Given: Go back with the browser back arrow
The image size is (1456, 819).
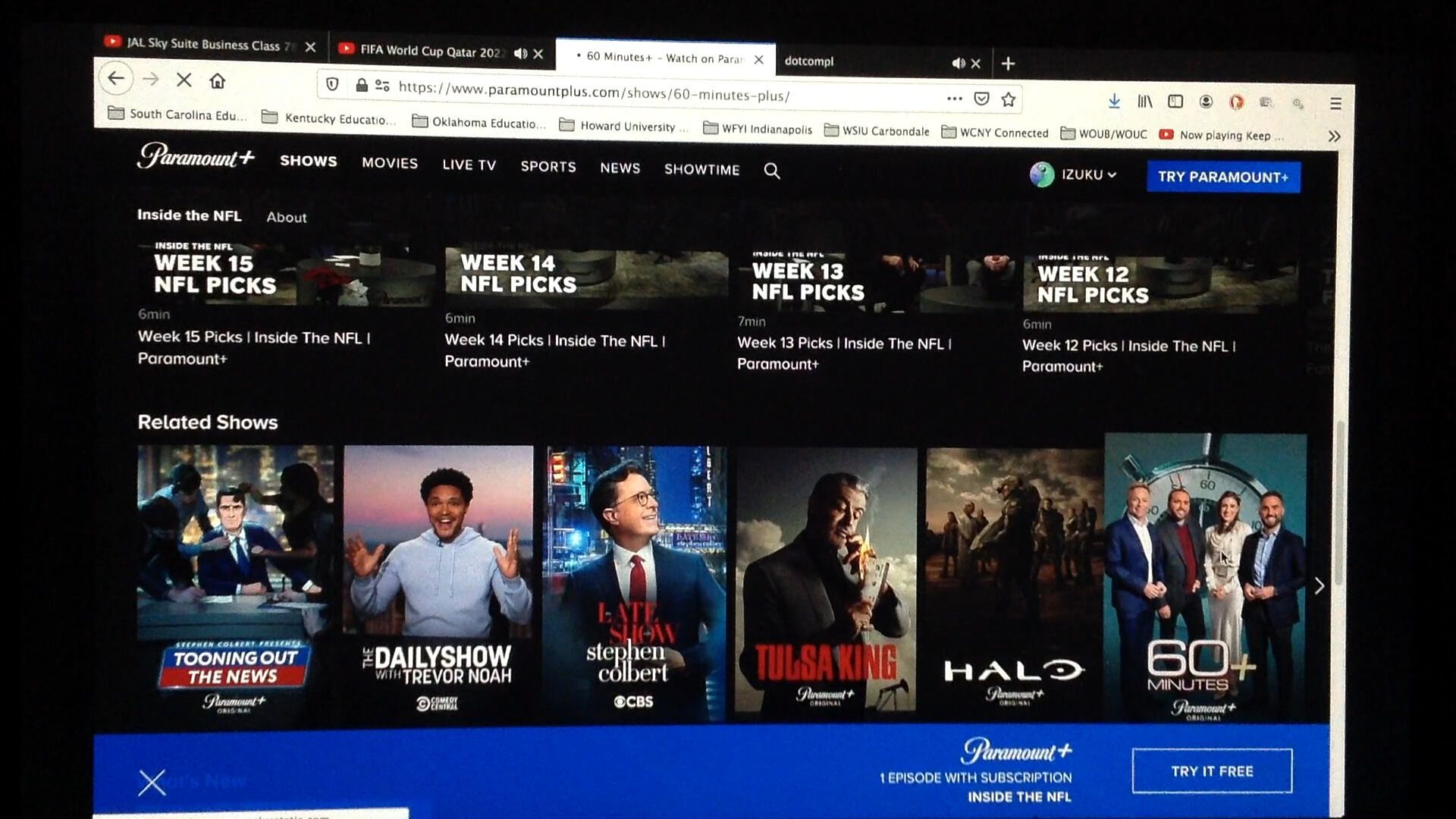Looking at the screenshot, I should tap(116, 78).
